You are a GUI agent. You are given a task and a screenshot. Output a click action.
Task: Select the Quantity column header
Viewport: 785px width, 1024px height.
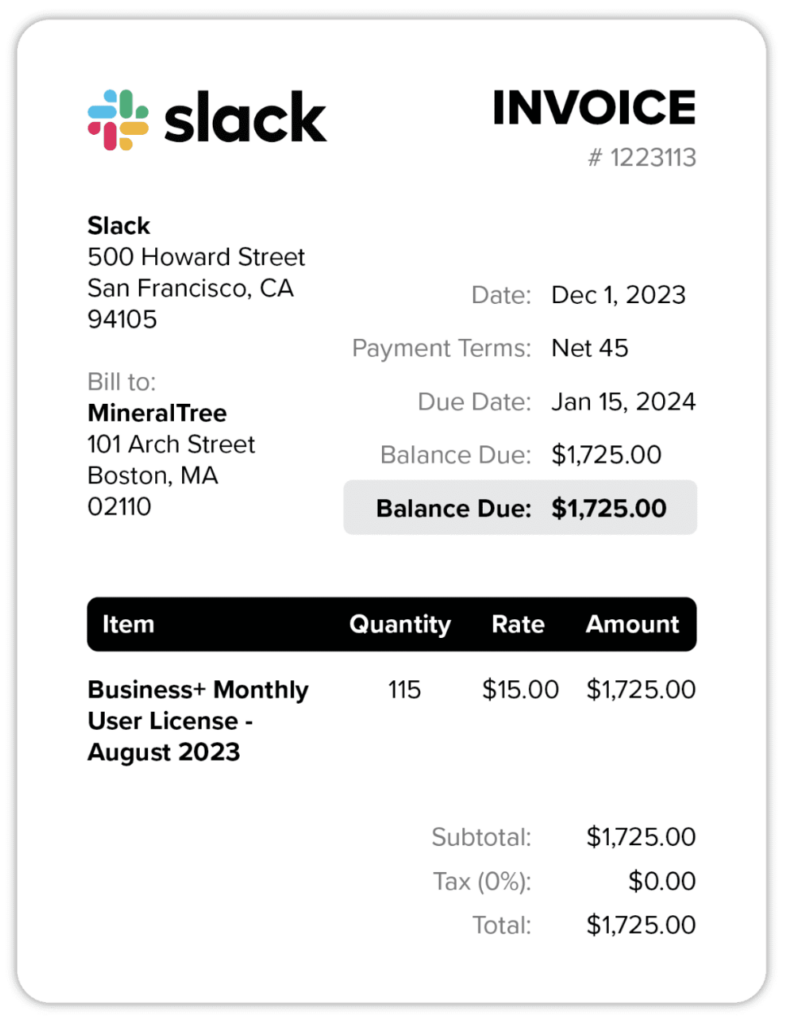tap(399, 624)
